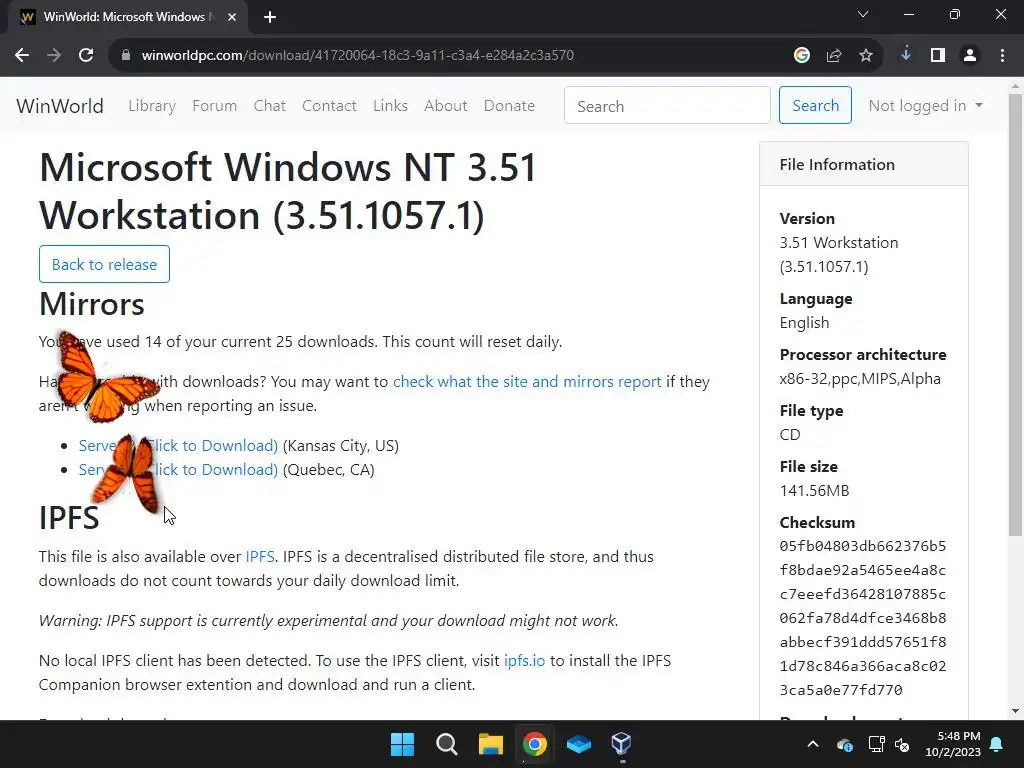Click the File size value 141.56MB

click(814, 490)
